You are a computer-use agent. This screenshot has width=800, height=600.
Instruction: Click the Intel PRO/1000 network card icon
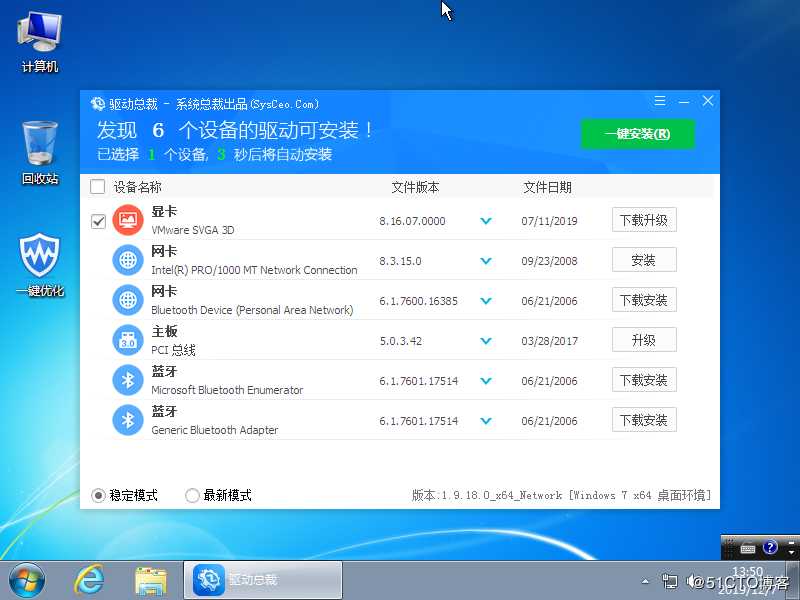128,260
